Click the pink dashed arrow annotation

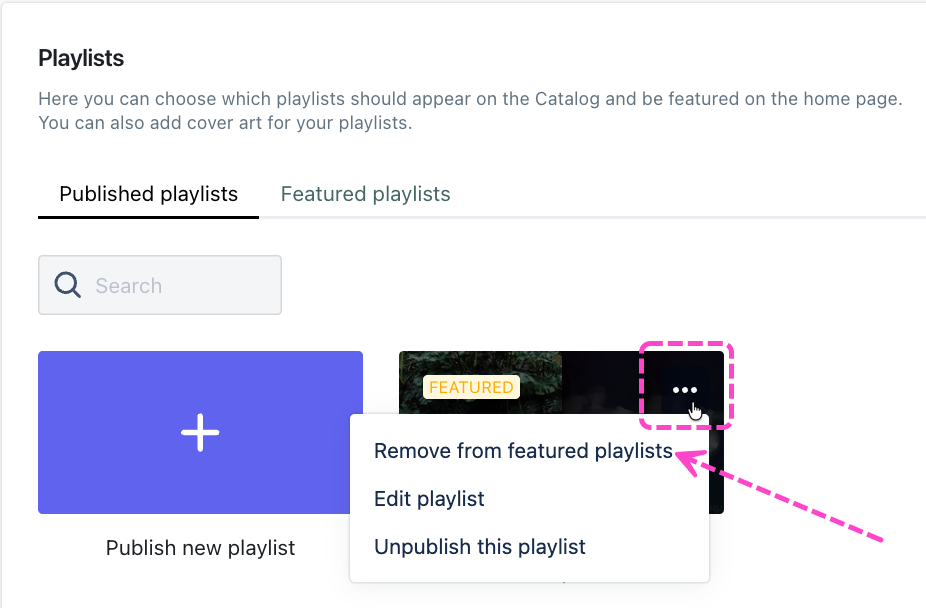coord(779,495)
